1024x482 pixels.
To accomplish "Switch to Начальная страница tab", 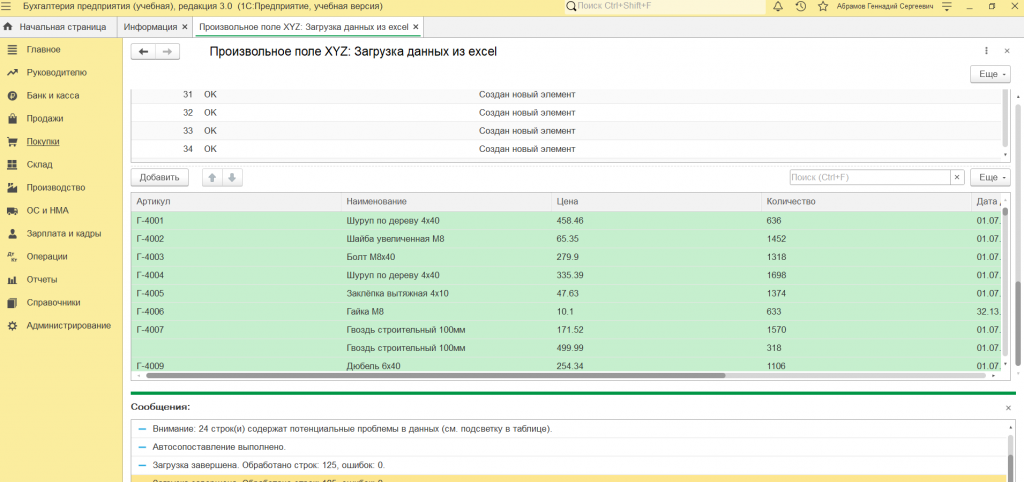I will coord(57,27).
